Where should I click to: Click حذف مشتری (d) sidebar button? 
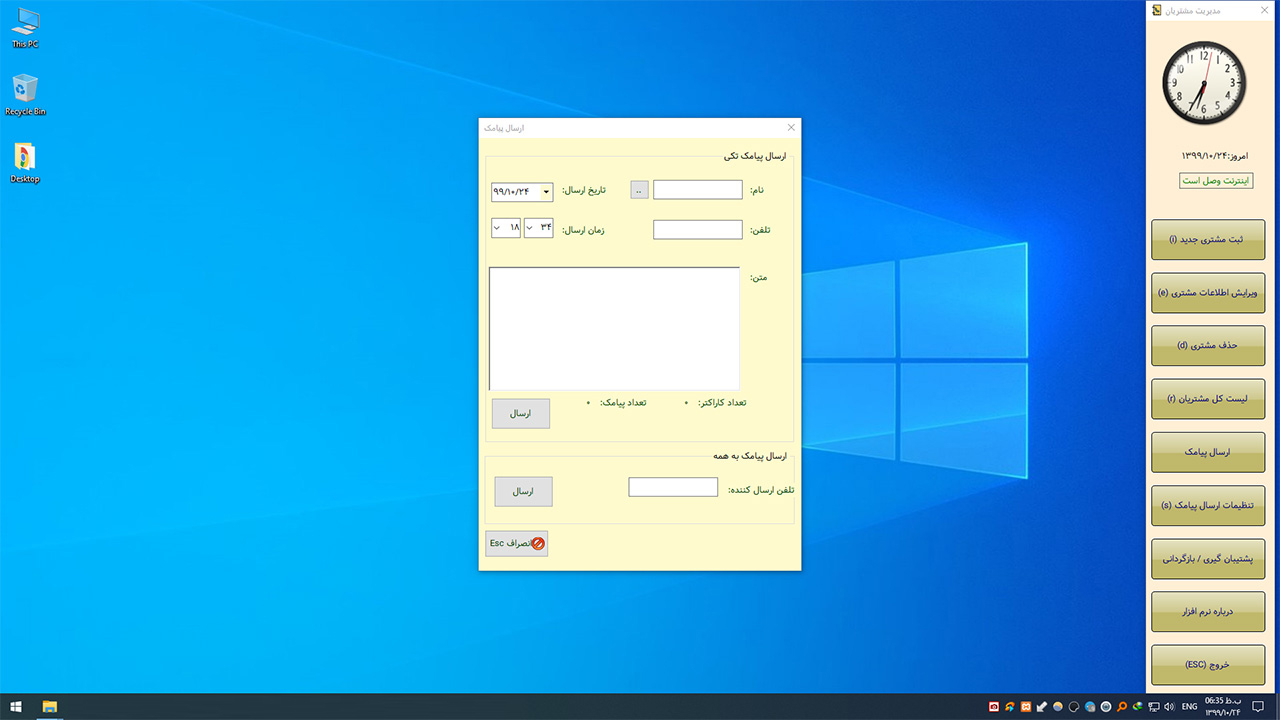tap(1208, 346)
